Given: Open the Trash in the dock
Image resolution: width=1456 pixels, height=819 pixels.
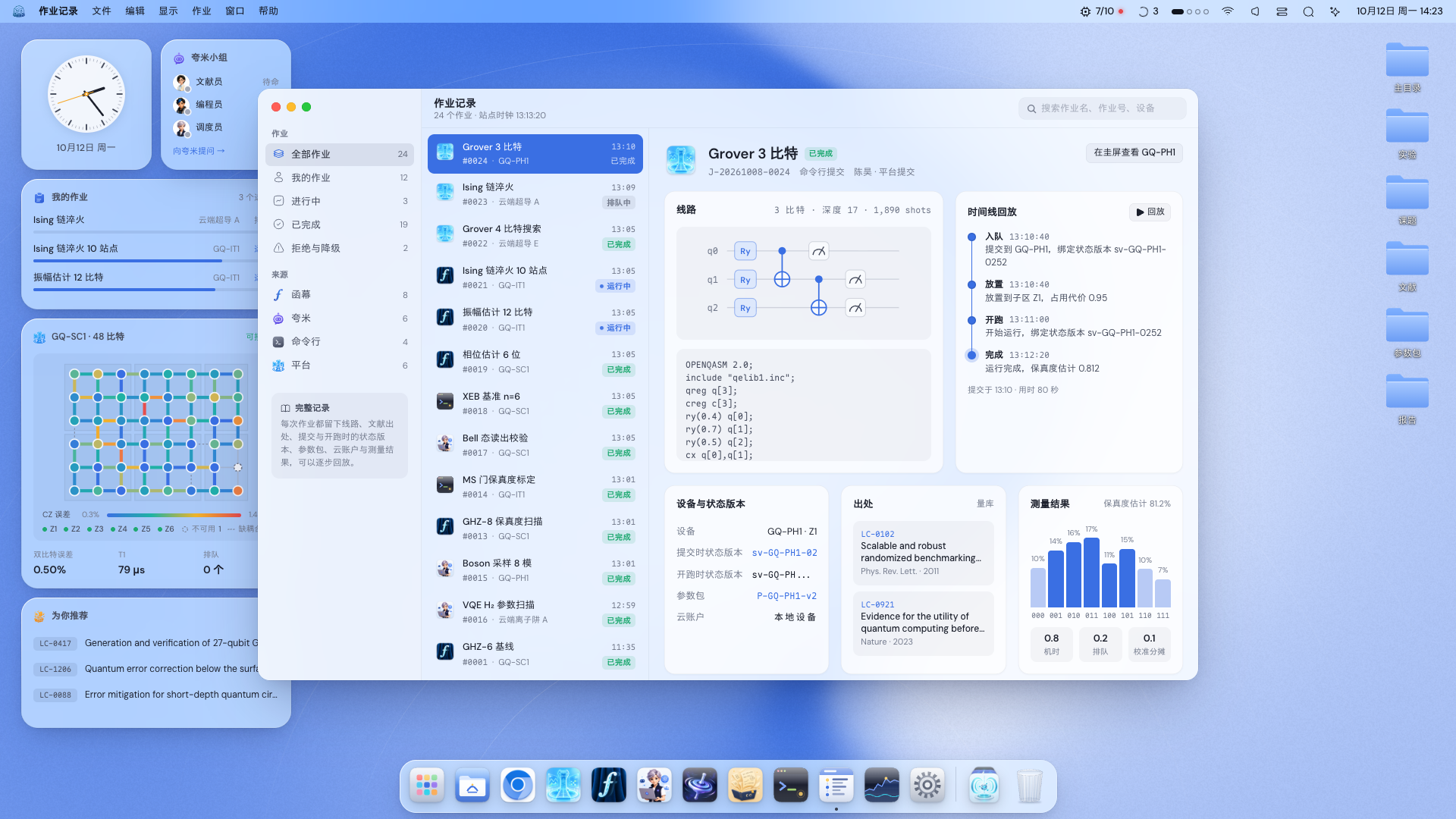Looking at the screenshot, I should click(1029, 786).
